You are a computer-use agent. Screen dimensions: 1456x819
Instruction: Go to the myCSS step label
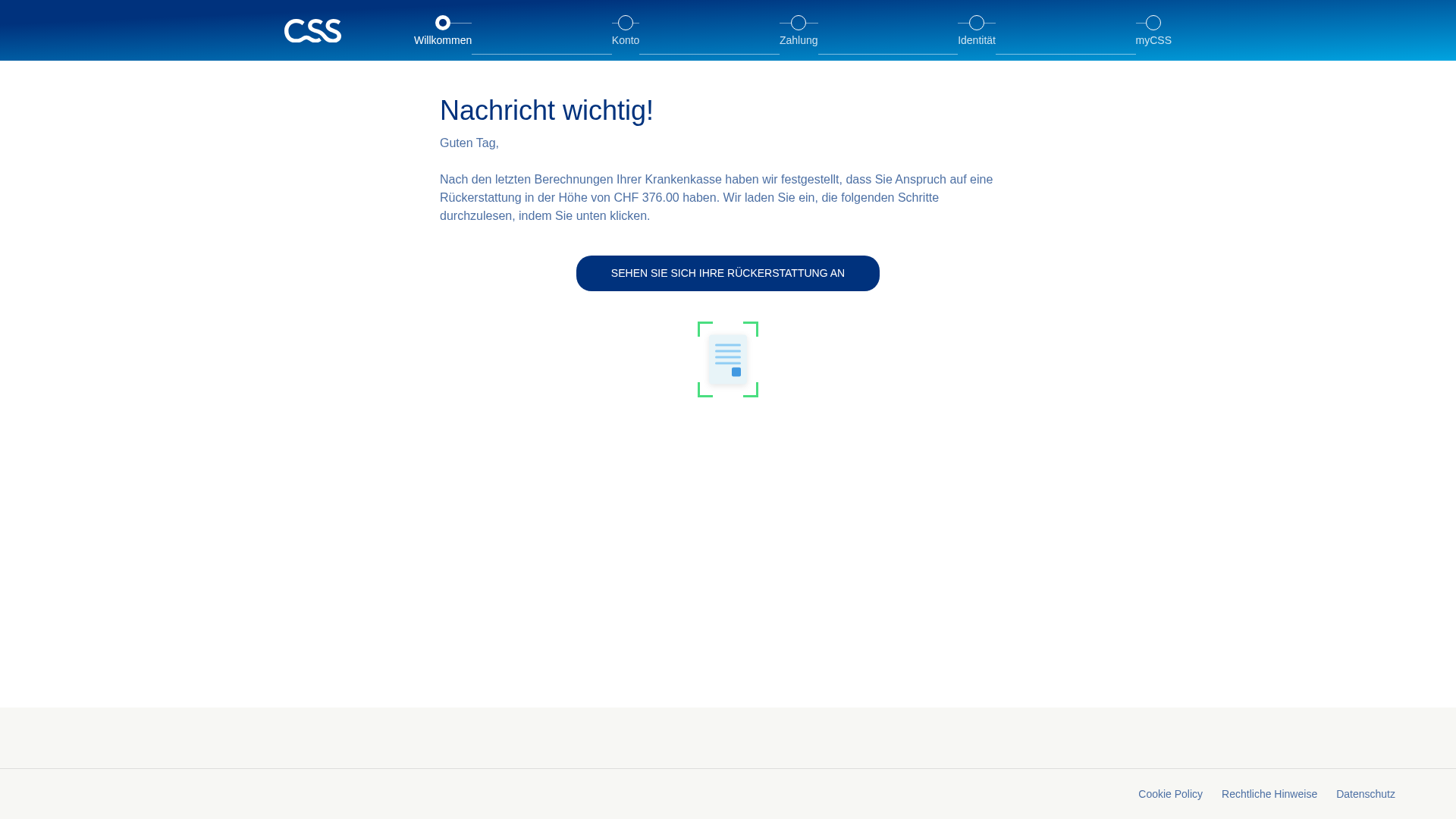tap(1153, 40)
